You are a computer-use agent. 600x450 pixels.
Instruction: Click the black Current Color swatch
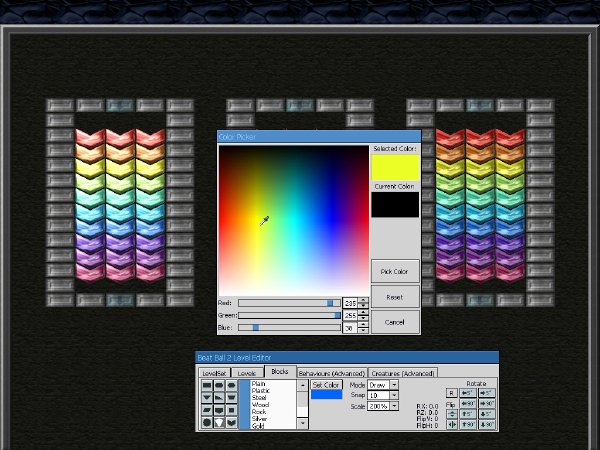(395, 204)
